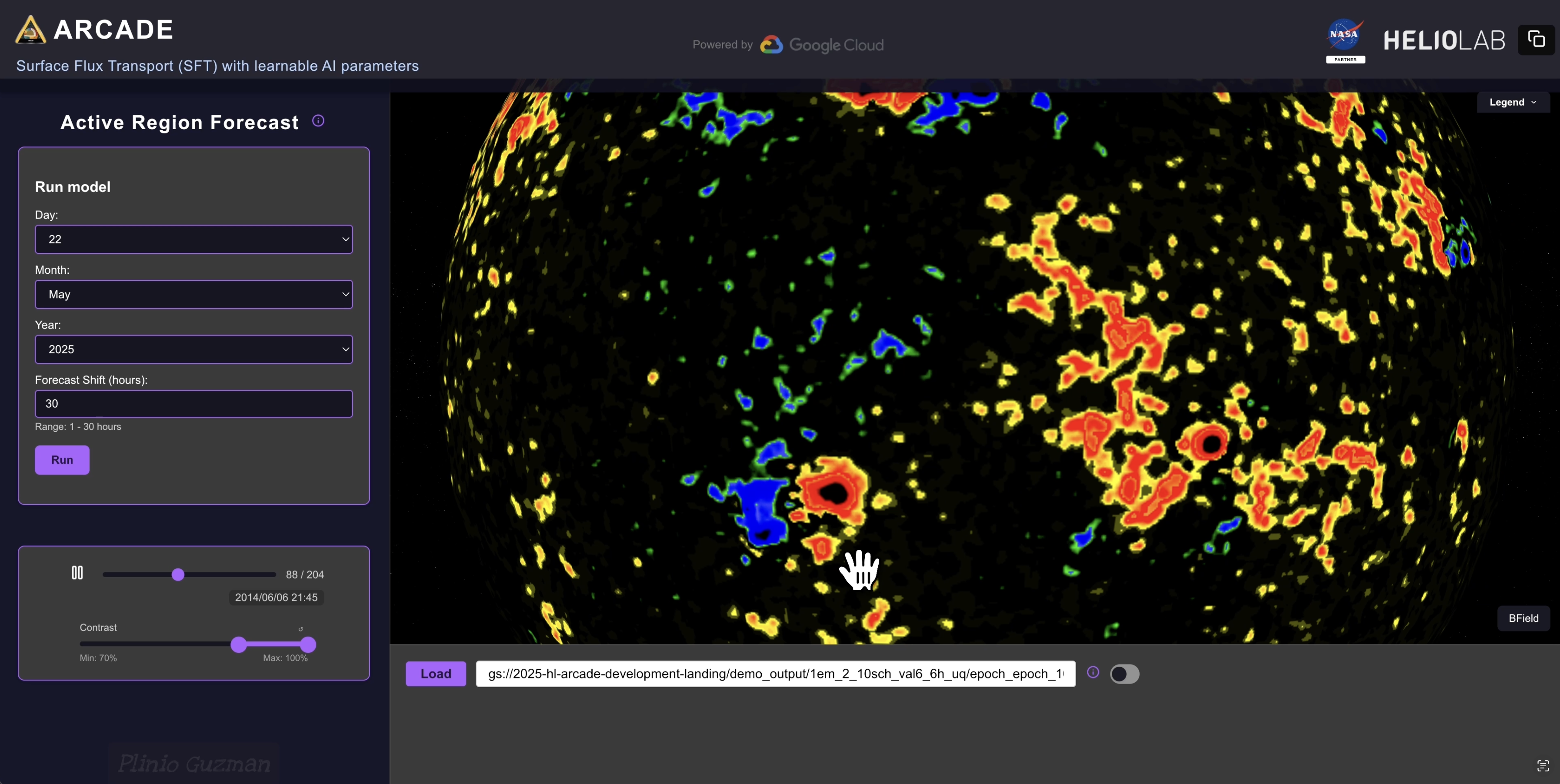The width and height of the screenshot is (1560, 784).
Task: Click the 'Min: 70%' contrast label
Action: tap(98, 658)
